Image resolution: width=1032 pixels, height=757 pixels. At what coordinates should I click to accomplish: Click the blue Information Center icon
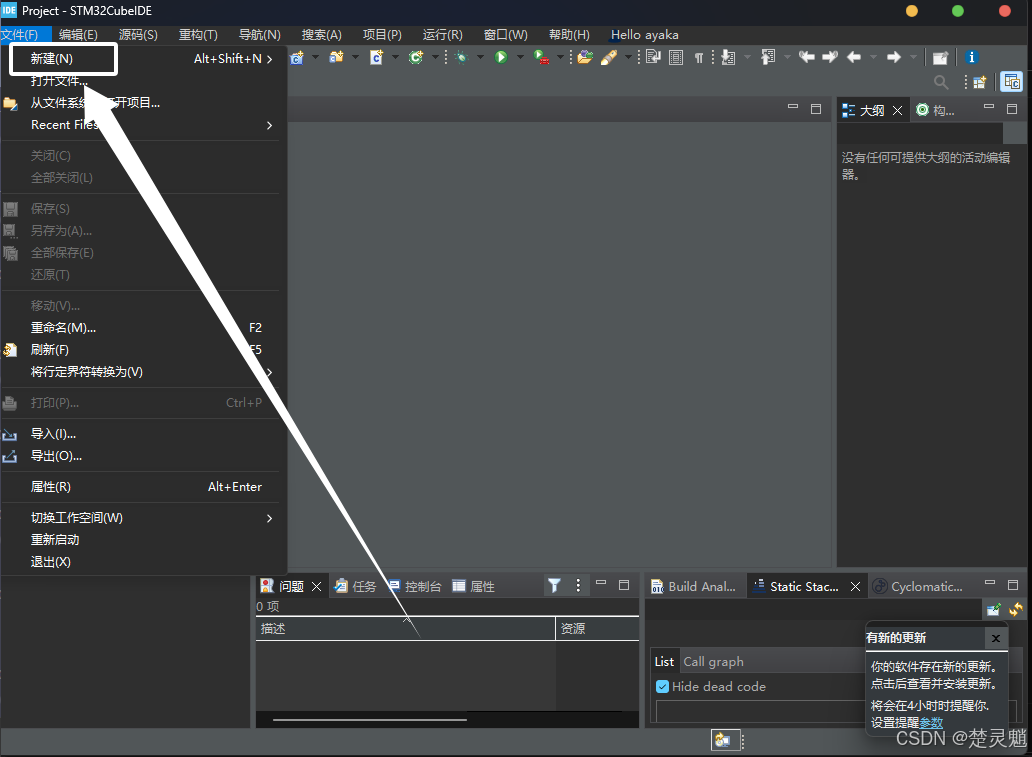point(971,57)
